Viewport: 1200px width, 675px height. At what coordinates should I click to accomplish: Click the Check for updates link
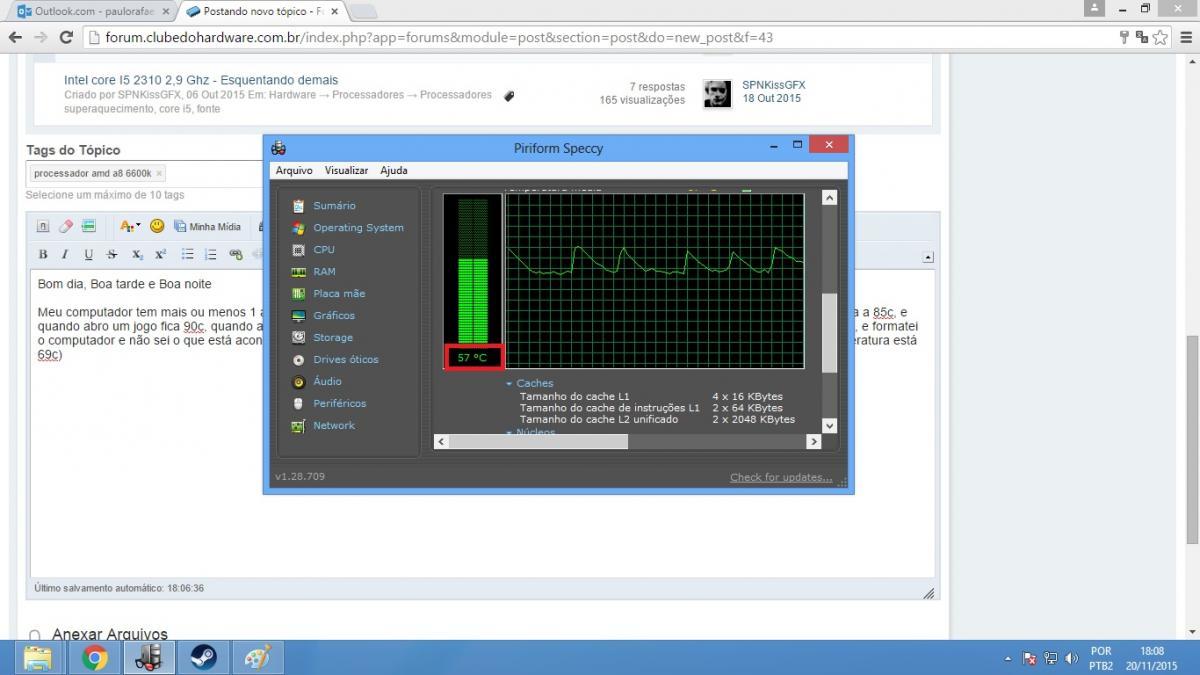pyautogui.click(x=781, y=477)
